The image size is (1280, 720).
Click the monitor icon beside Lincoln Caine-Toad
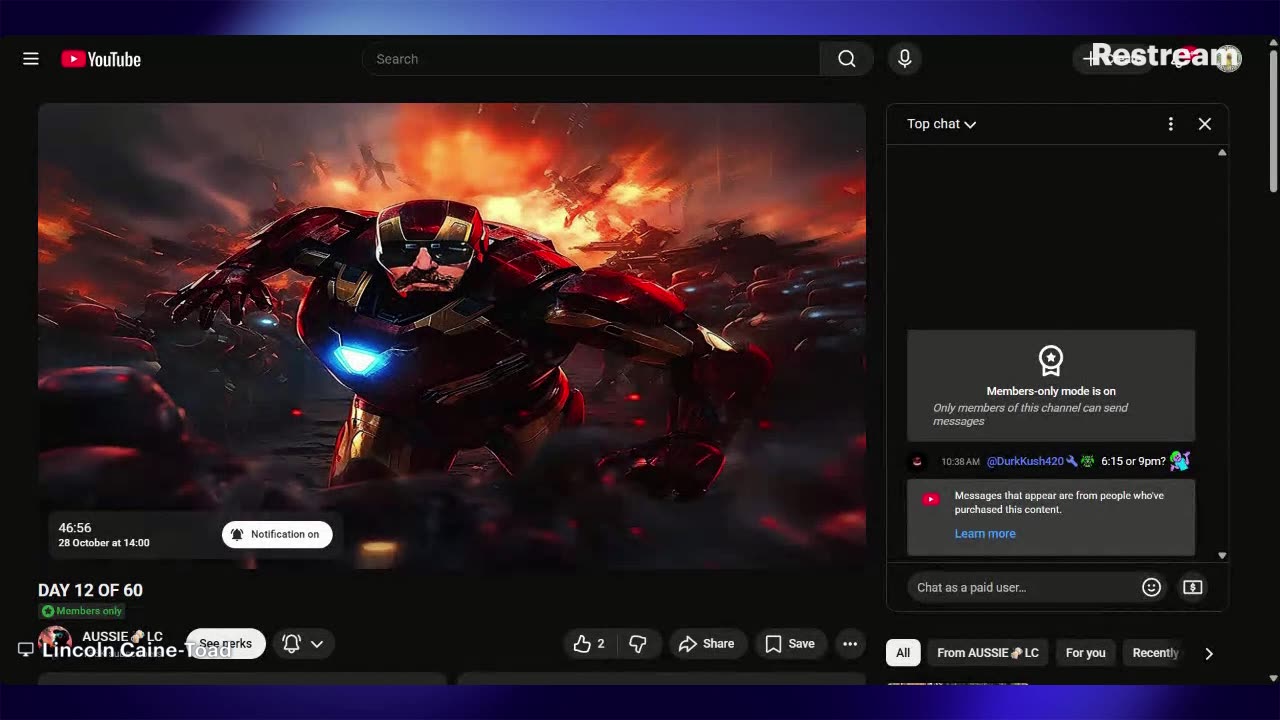(26, 650)
